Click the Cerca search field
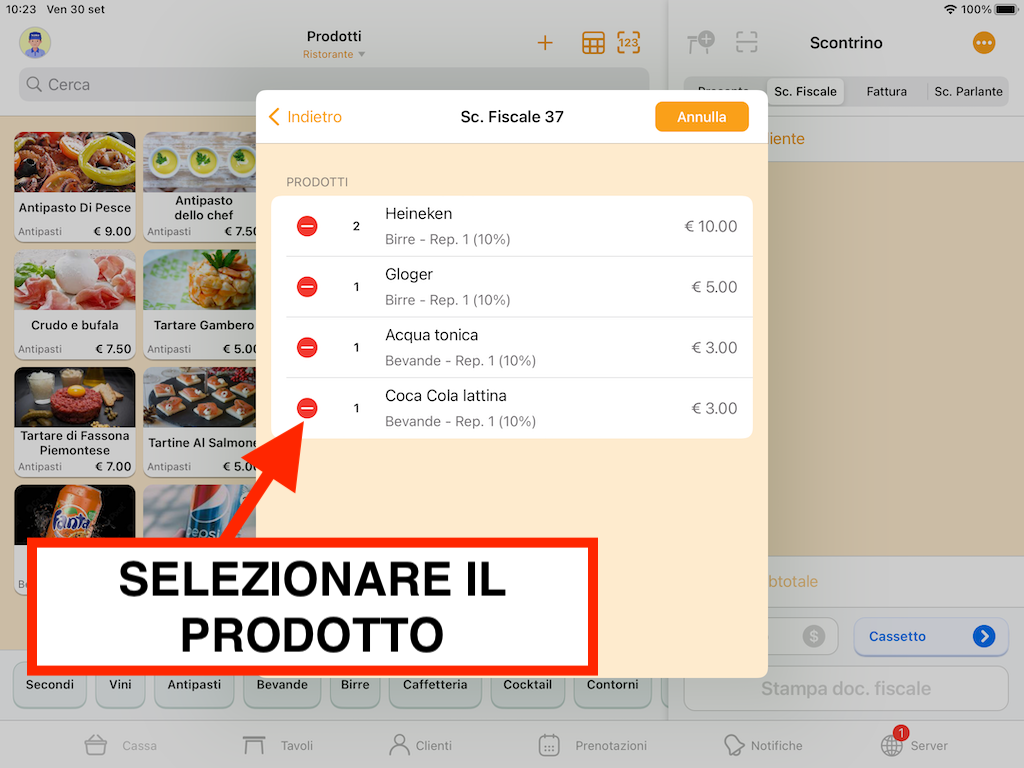 coord(334,84)
